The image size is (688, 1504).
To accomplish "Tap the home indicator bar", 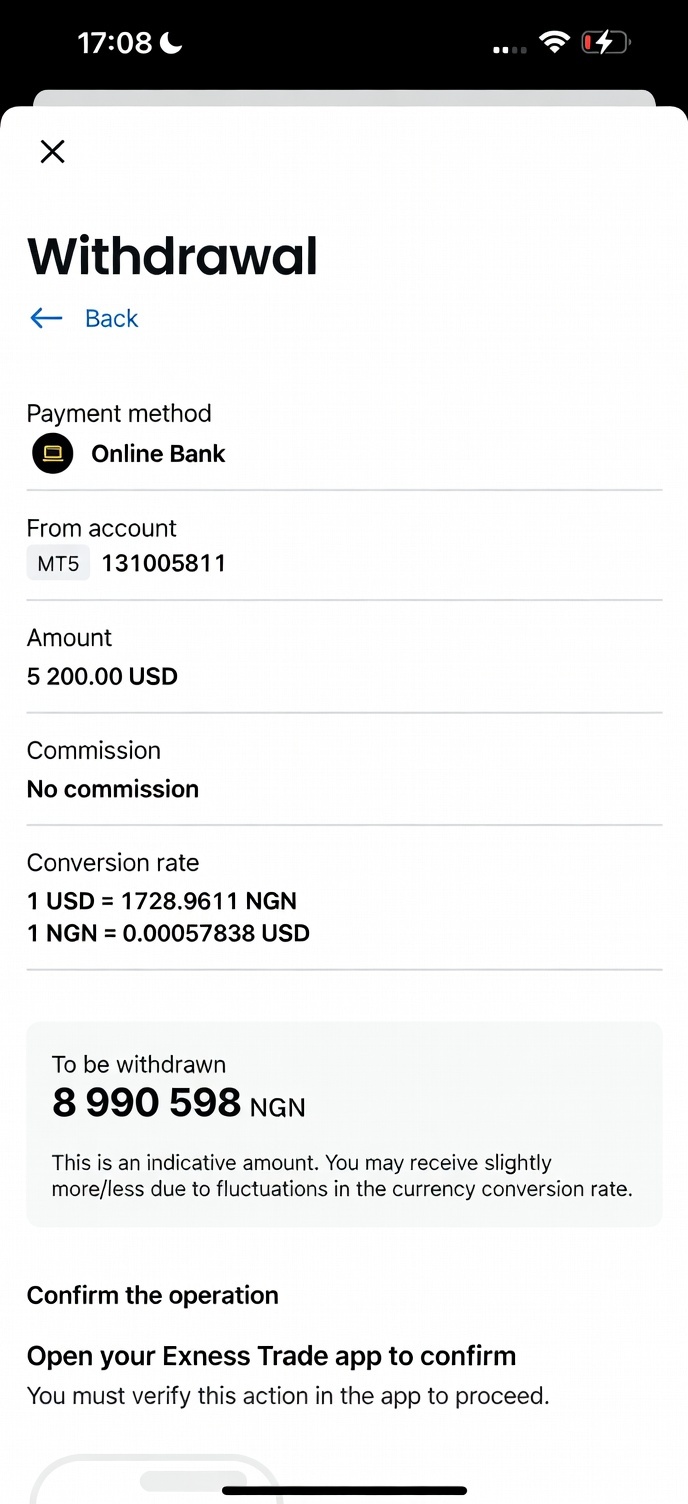I will 344,1491.
